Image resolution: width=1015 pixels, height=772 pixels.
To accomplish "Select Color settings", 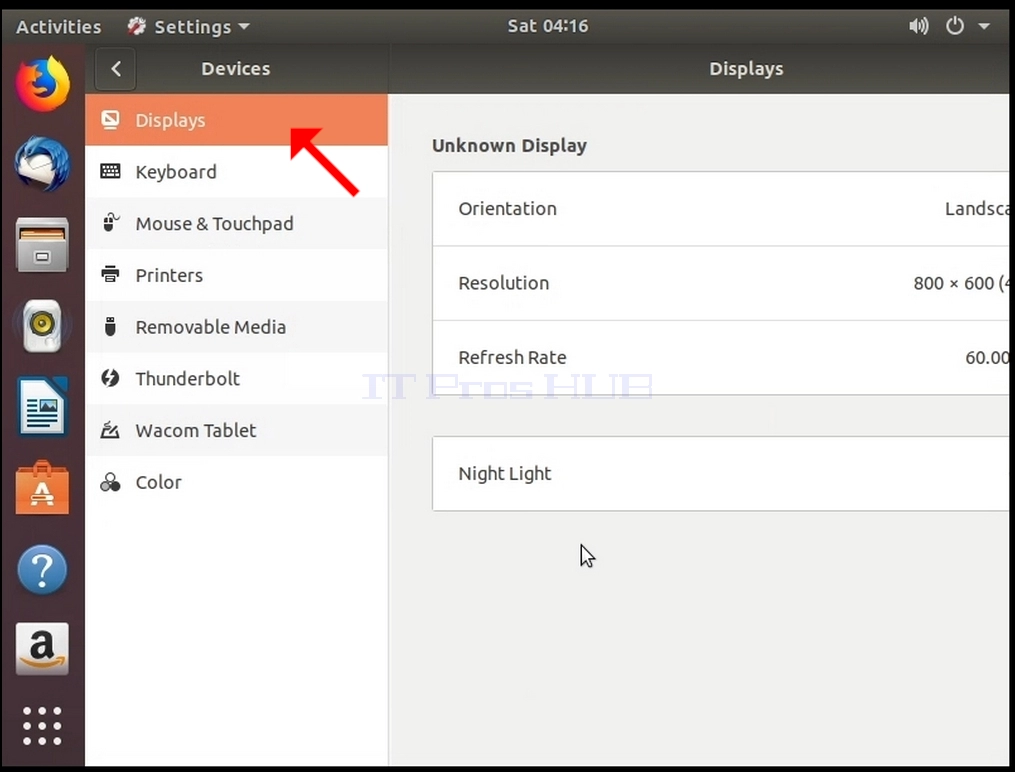I will [x=236, y=482].
